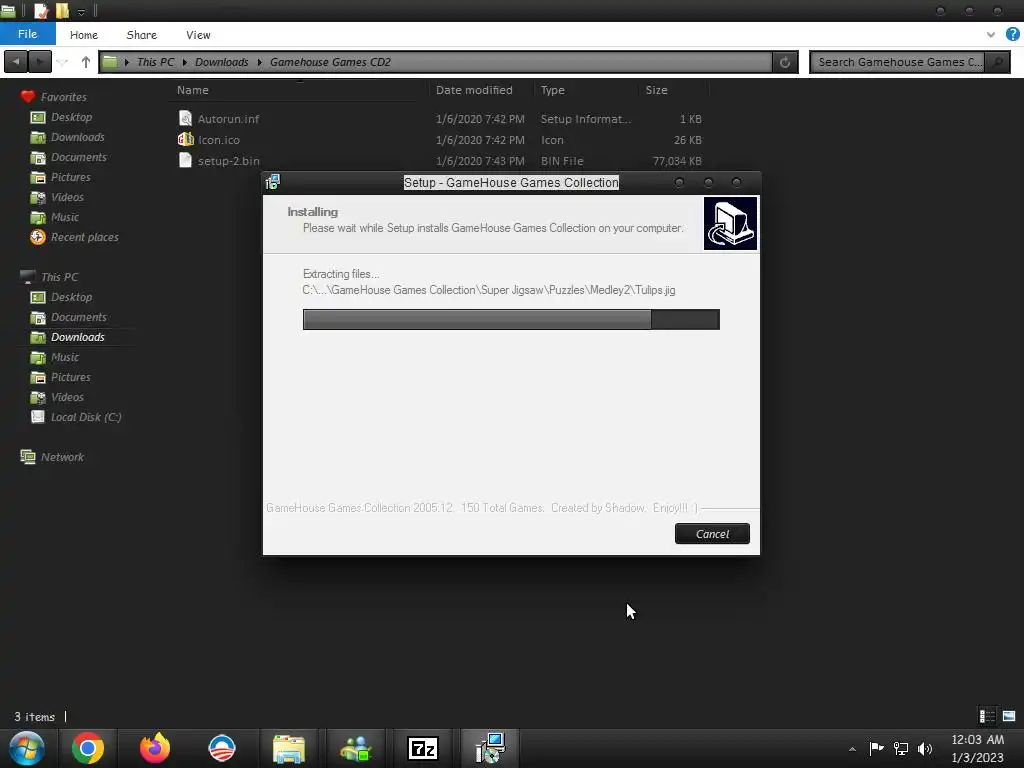Image resolution: width=1024 pixels, height=768 pixels.
Task: Select This PC in the address path
Action: (x=155, y=62)
